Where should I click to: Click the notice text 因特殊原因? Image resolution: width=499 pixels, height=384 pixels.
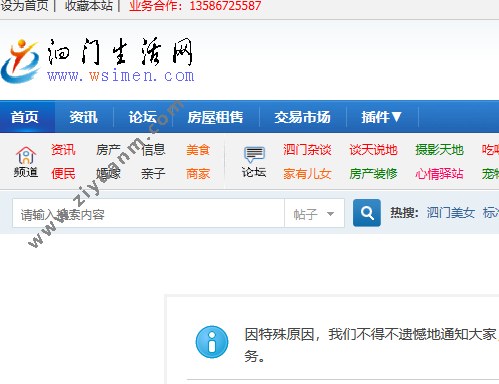[x=280, y=334]
